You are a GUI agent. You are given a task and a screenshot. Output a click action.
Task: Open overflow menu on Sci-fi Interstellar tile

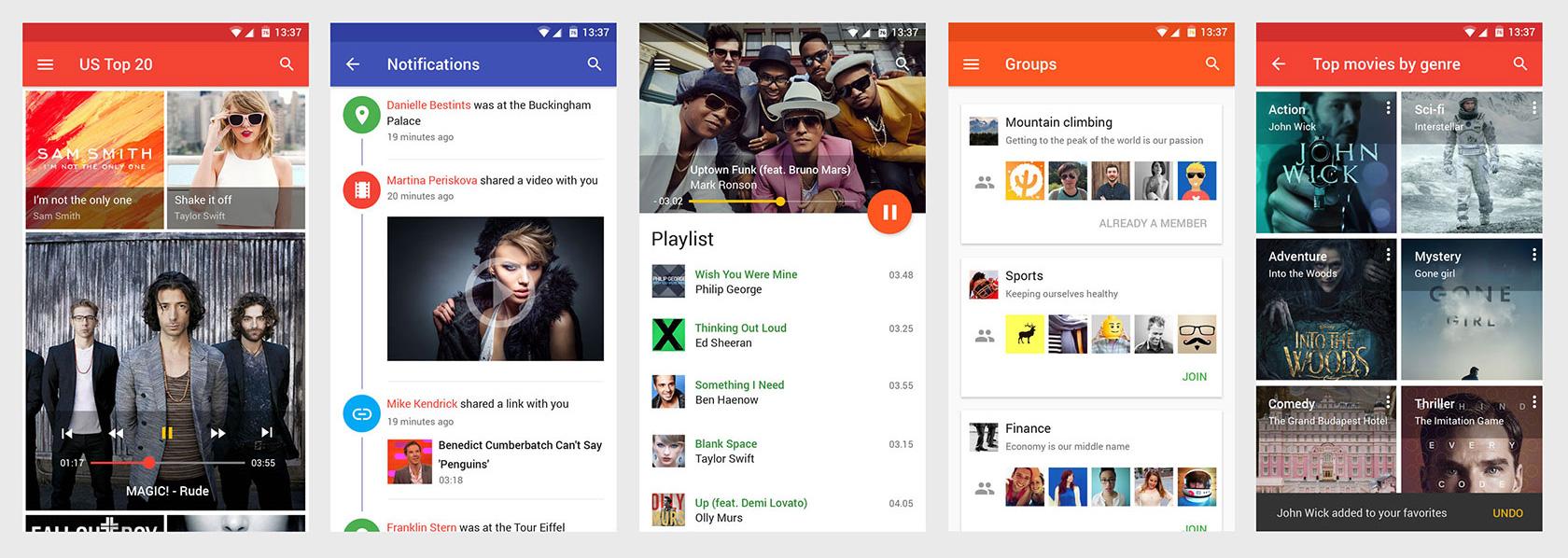pyautogui.click(x=1533, y=108)
